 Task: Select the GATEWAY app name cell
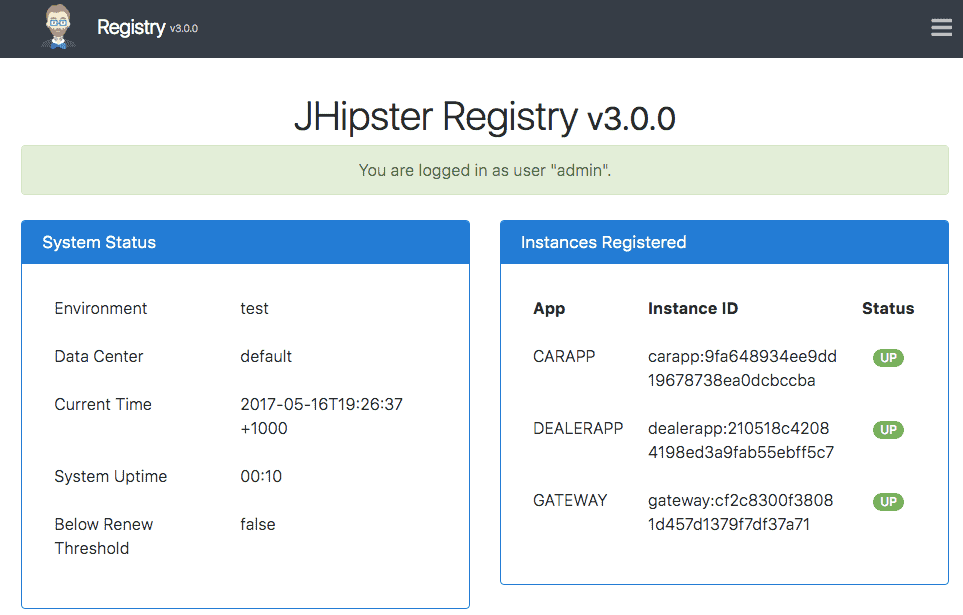tap(570, 500)
